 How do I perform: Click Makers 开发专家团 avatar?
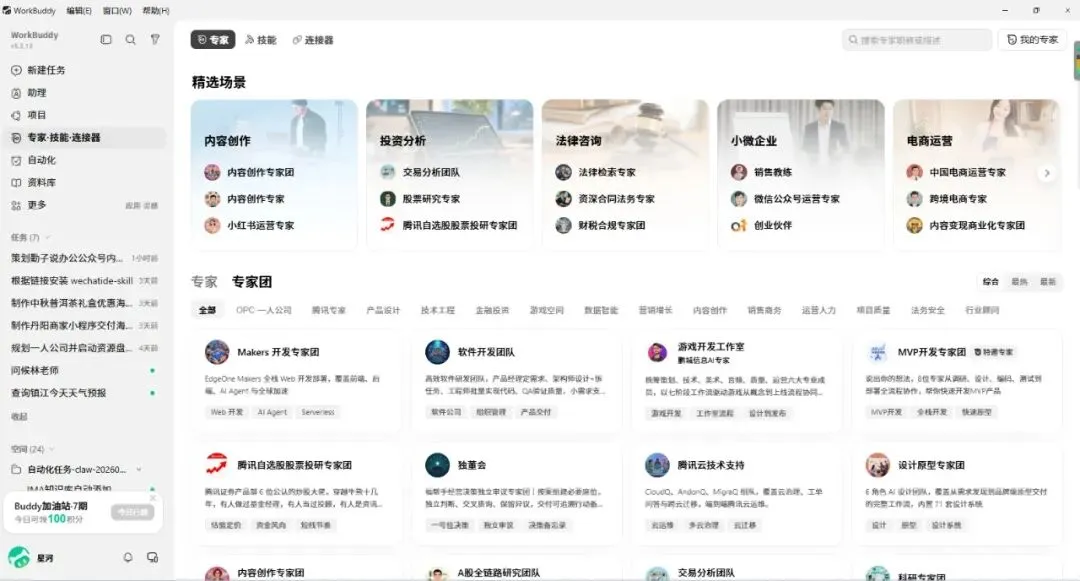tap(217, 352)
